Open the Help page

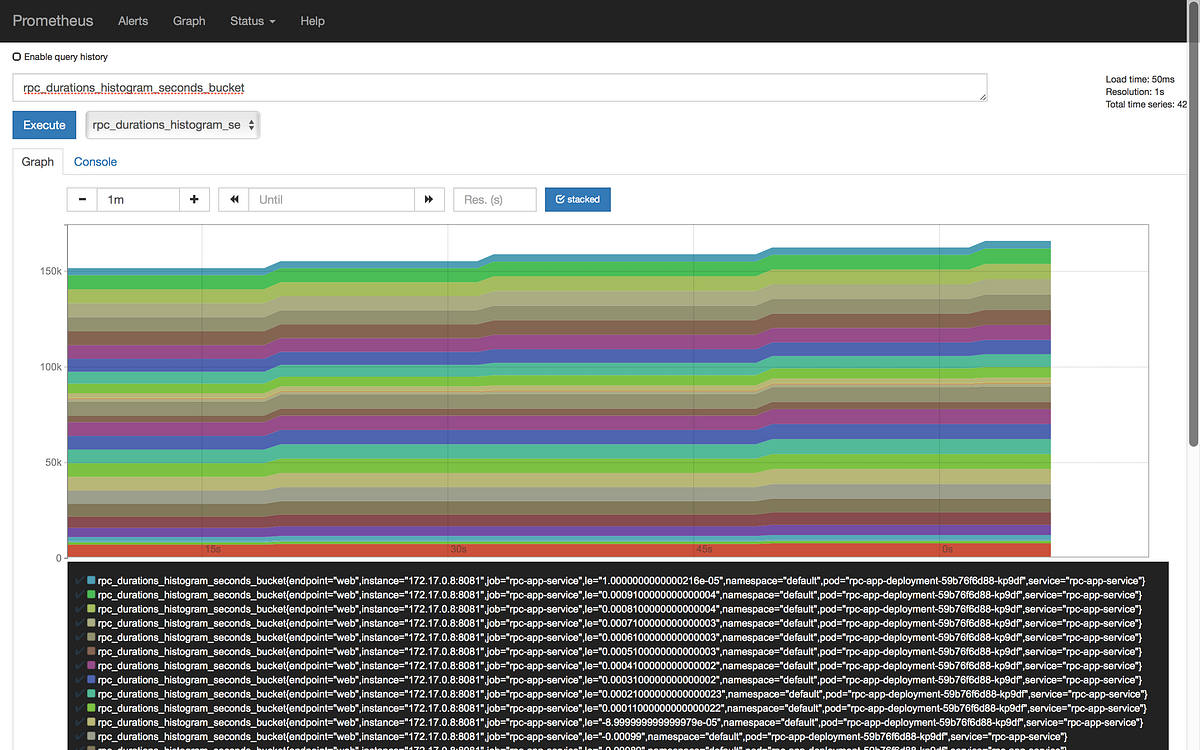(312, 20)
